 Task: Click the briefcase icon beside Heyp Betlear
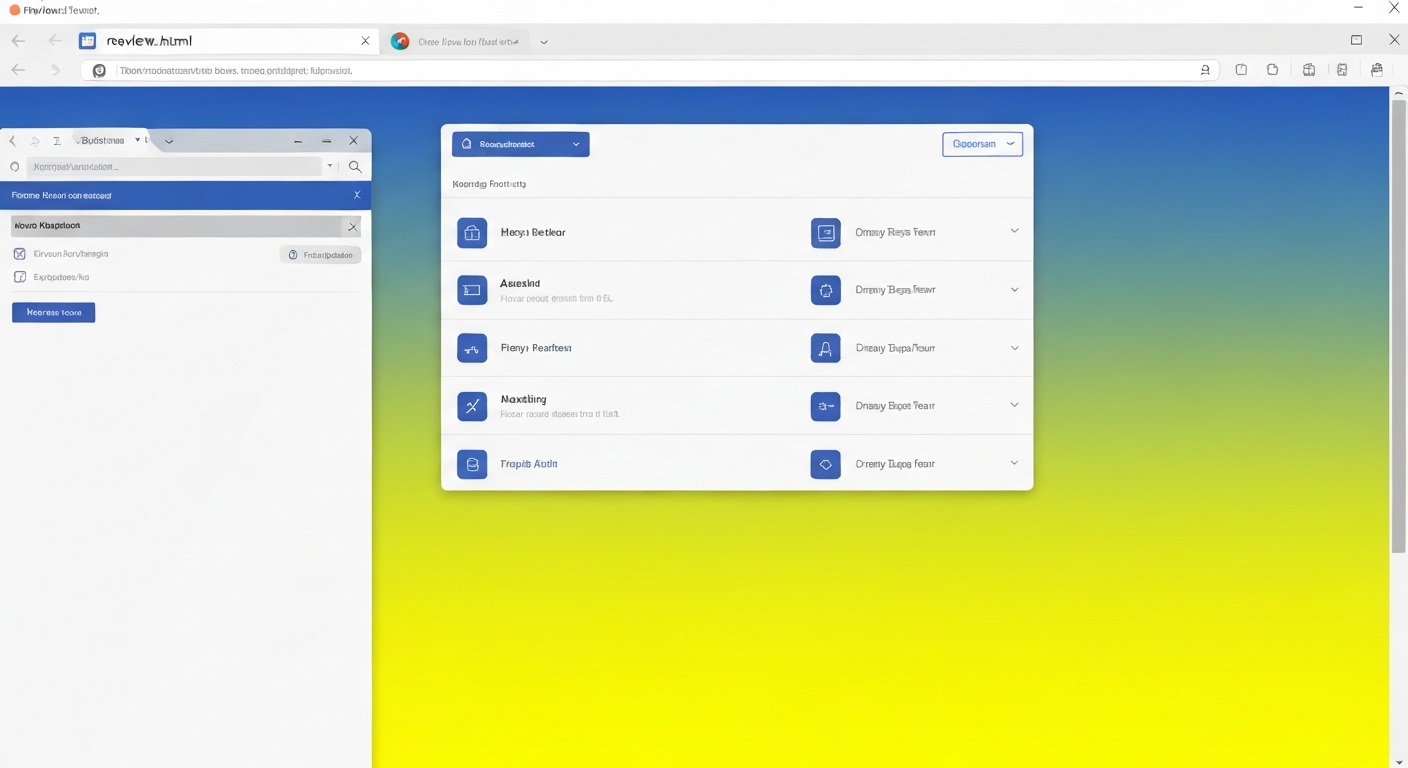coord(472,232)
